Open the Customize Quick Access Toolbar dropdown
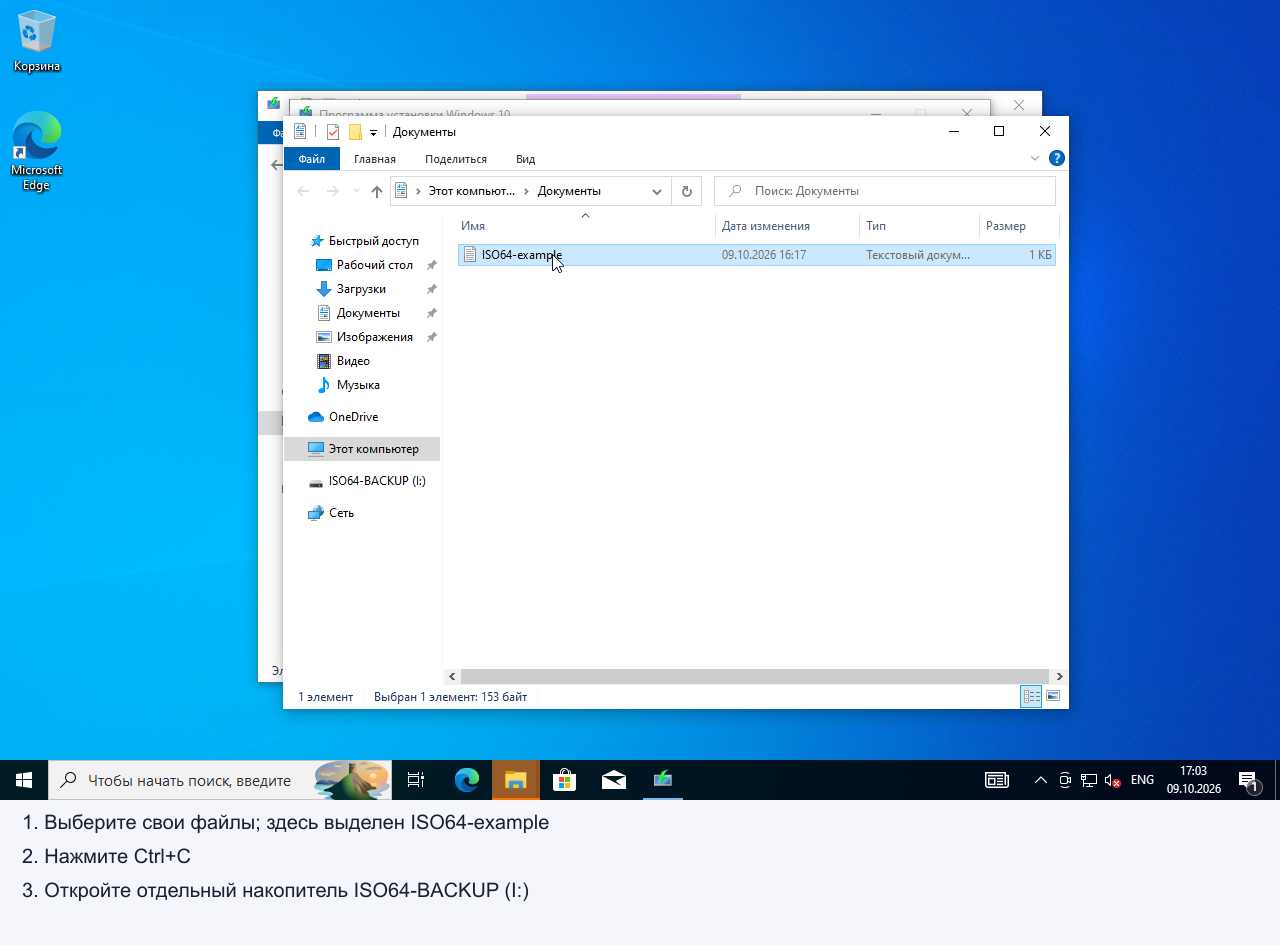This screenshot has width=1280, height=945. point(373,132)
